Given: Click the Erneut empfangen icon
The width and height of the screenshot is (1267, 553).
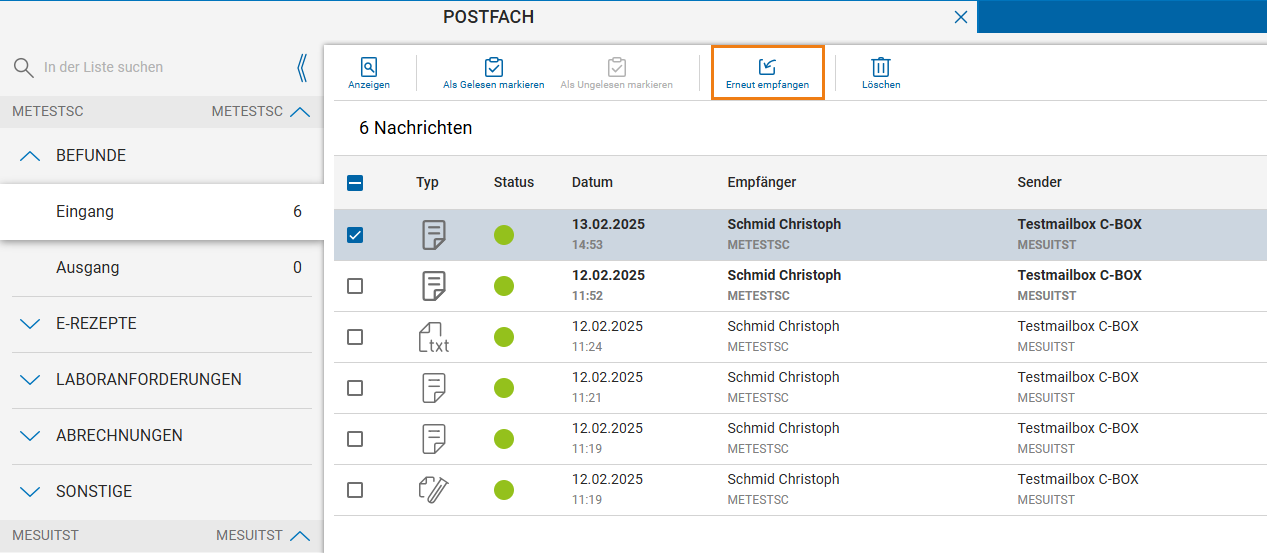Looking at the screenshot, I should 767,67.
